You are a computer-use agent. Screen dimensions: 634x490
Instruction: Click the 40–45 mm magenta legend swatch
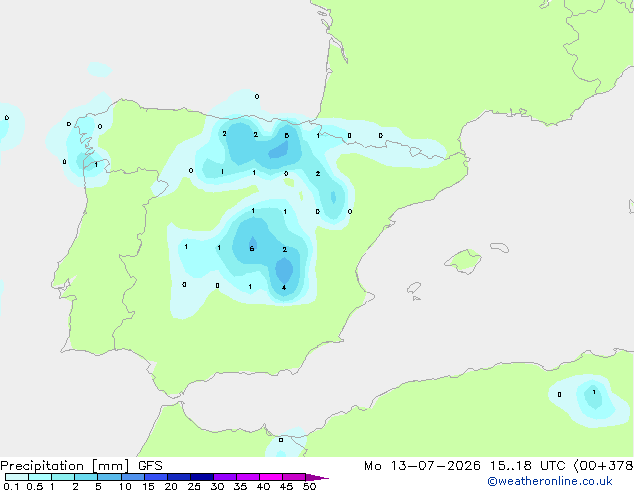[271, 477]
